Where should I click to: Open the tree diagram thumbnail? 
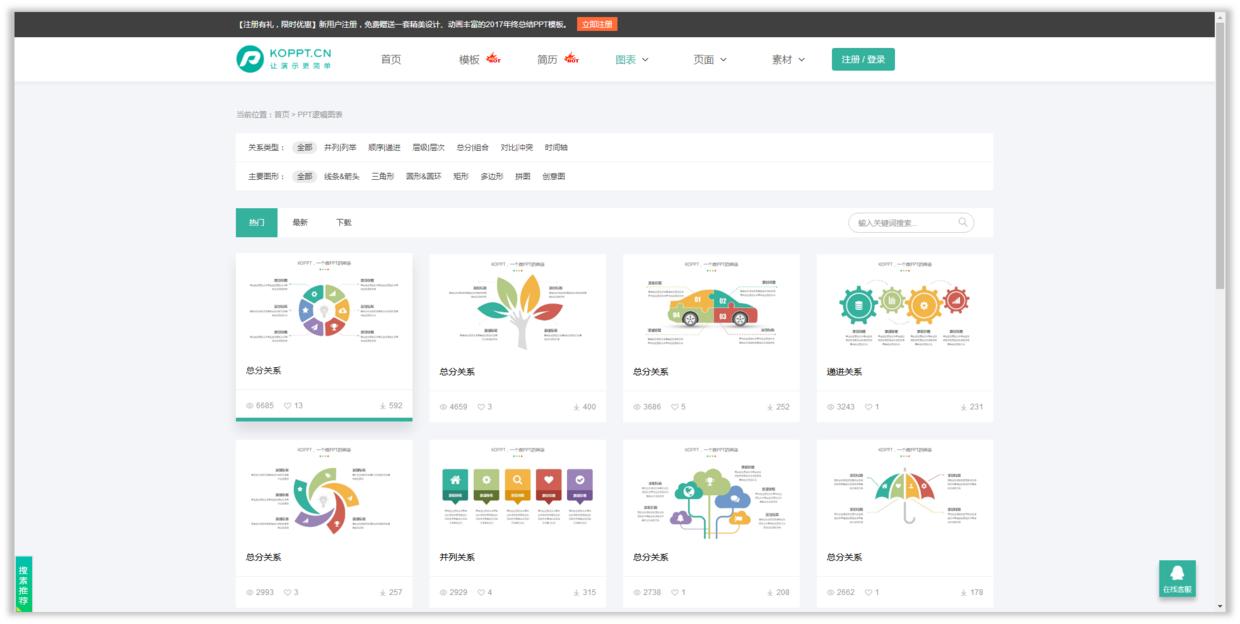518,305
